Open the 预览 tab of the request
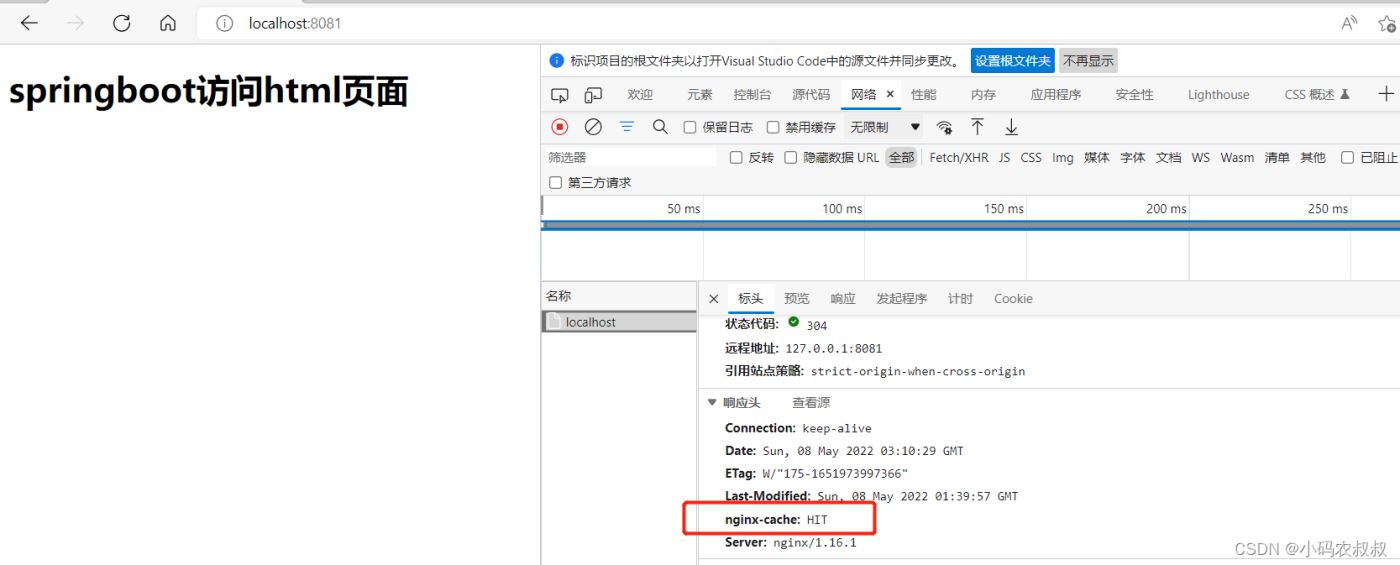Viewport: 1400px width, 565px height. [797, 299]
